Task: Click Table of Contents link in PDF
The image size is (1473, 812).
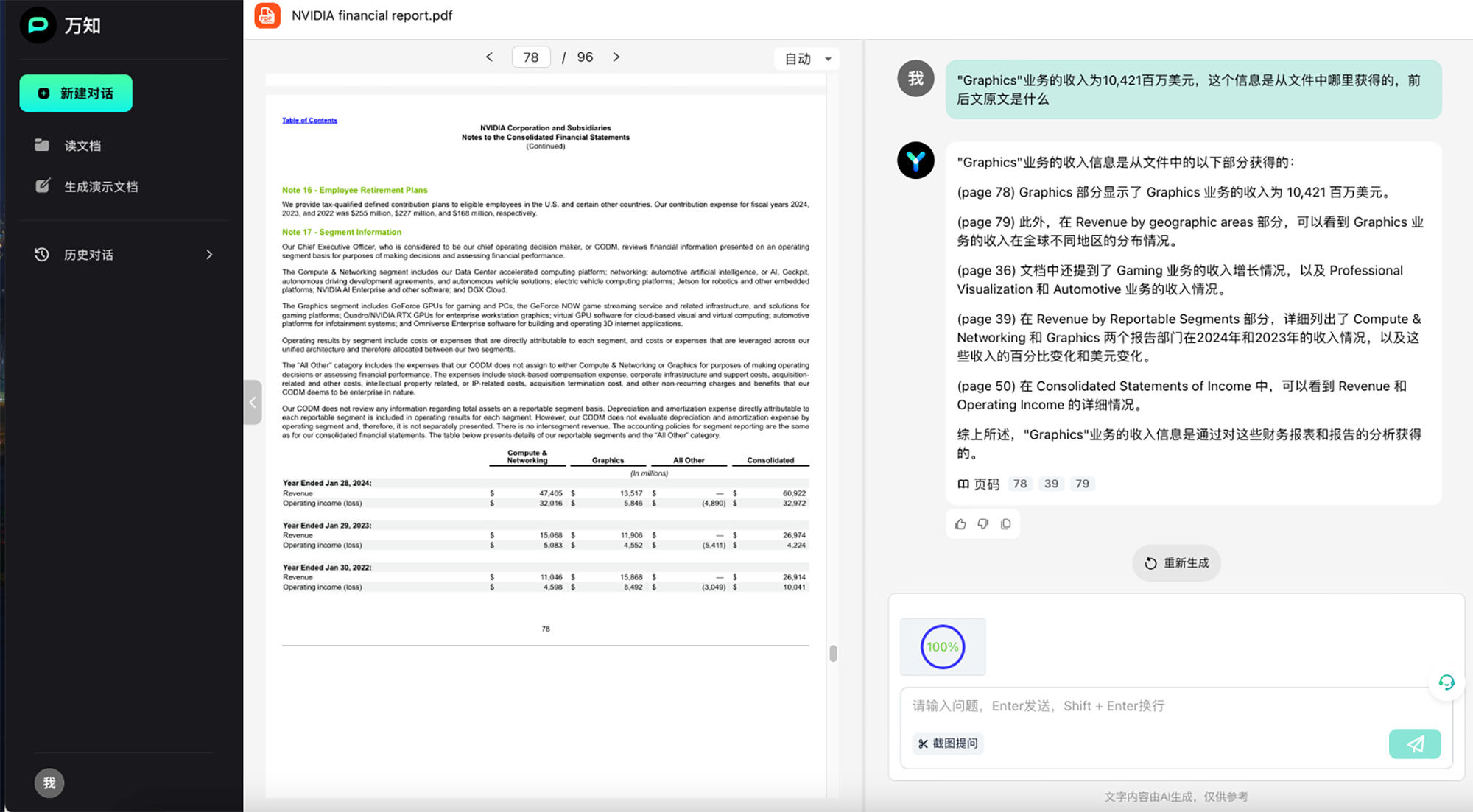Action: [309, 120]
